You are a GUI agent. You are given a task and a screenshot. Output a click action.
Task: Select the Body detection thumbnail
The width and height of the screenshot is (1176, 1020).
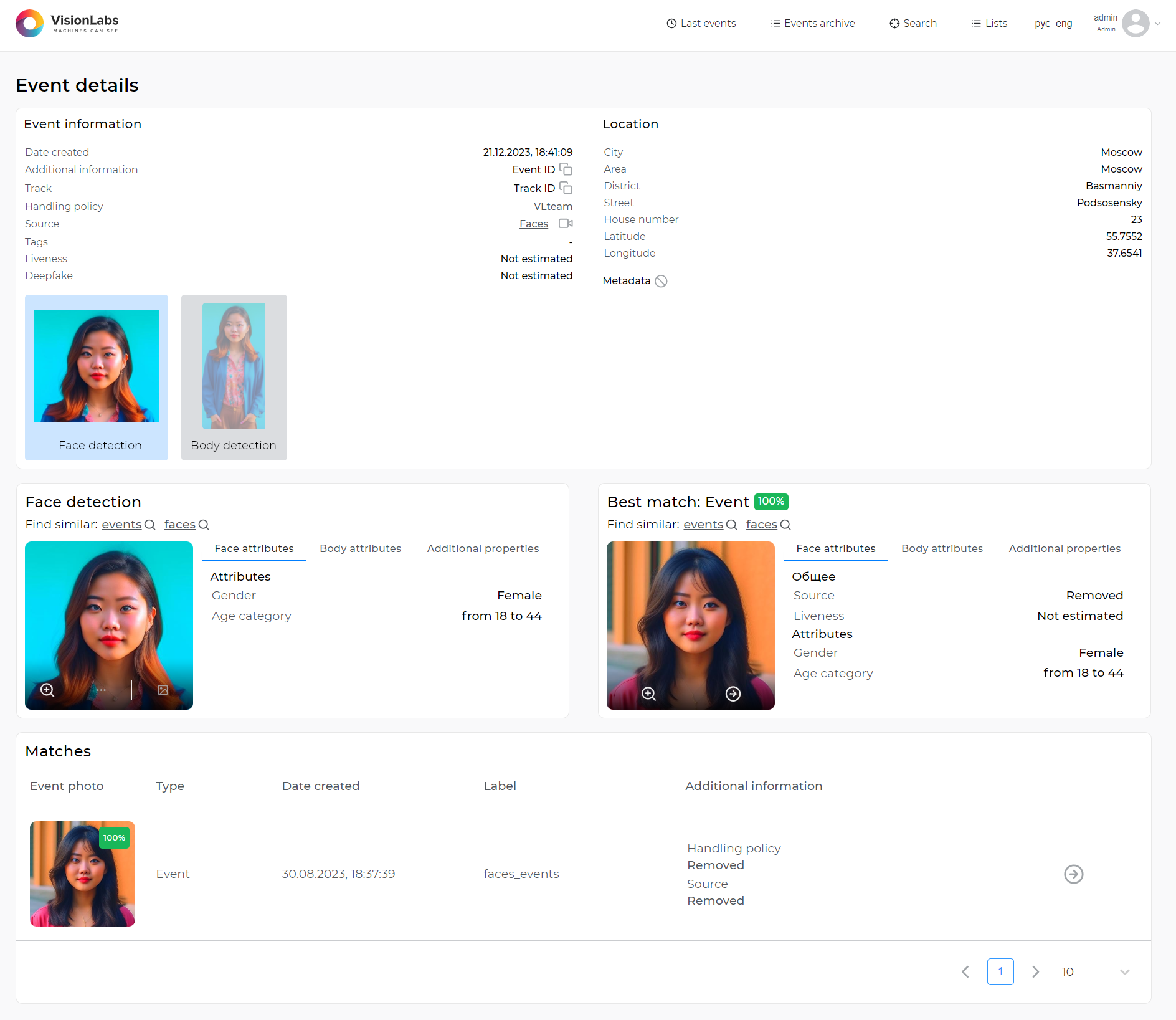[x=234, y=377]
